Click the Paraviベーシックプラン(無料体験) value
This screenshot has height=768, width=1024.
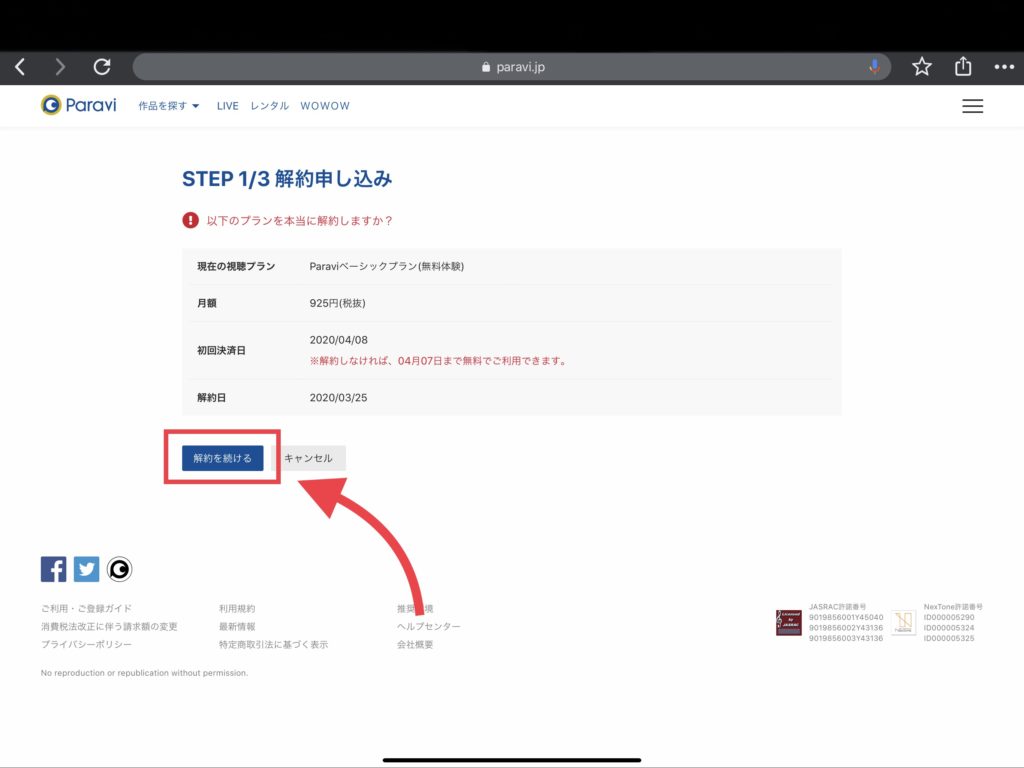387,266
